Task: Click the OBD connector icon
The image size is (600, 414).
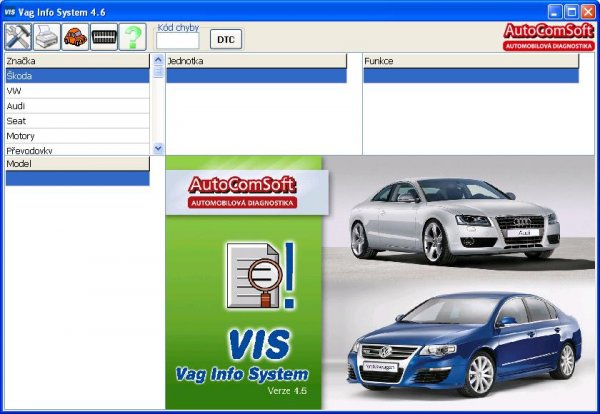Action: [104, 37]
